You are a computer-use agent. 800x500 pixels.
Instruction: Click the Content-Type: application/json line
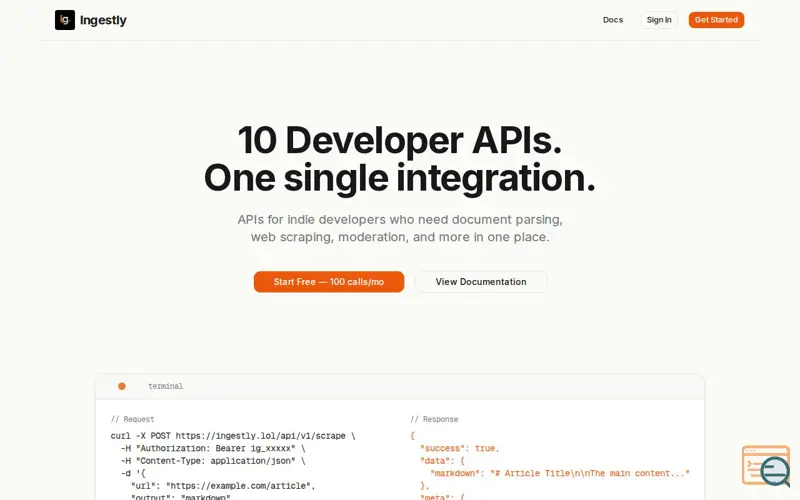point(213,461)
